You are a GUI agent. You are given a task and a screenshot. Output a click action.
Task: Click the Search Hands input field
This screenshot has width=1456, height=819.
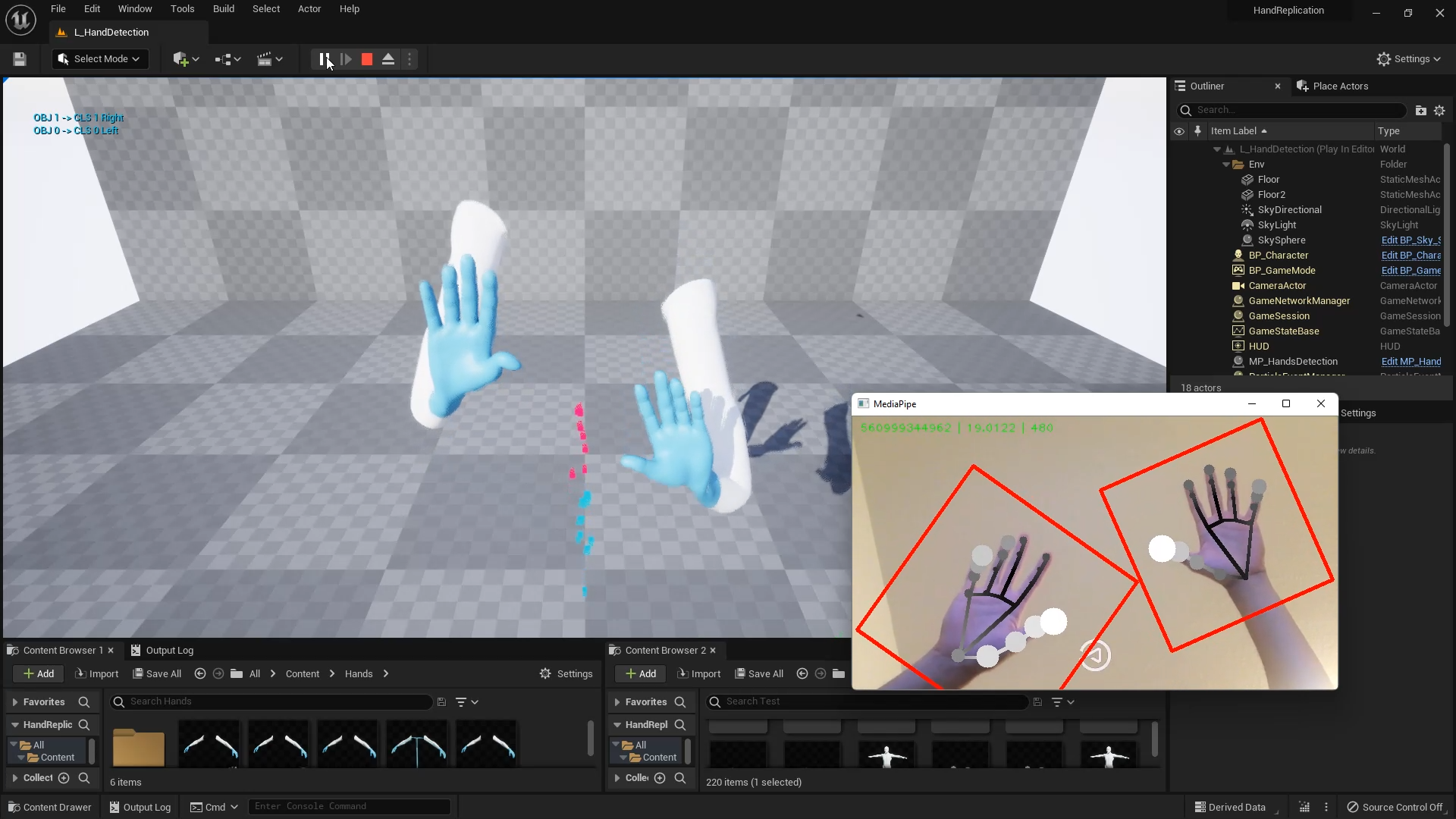(x=273, y=701)
